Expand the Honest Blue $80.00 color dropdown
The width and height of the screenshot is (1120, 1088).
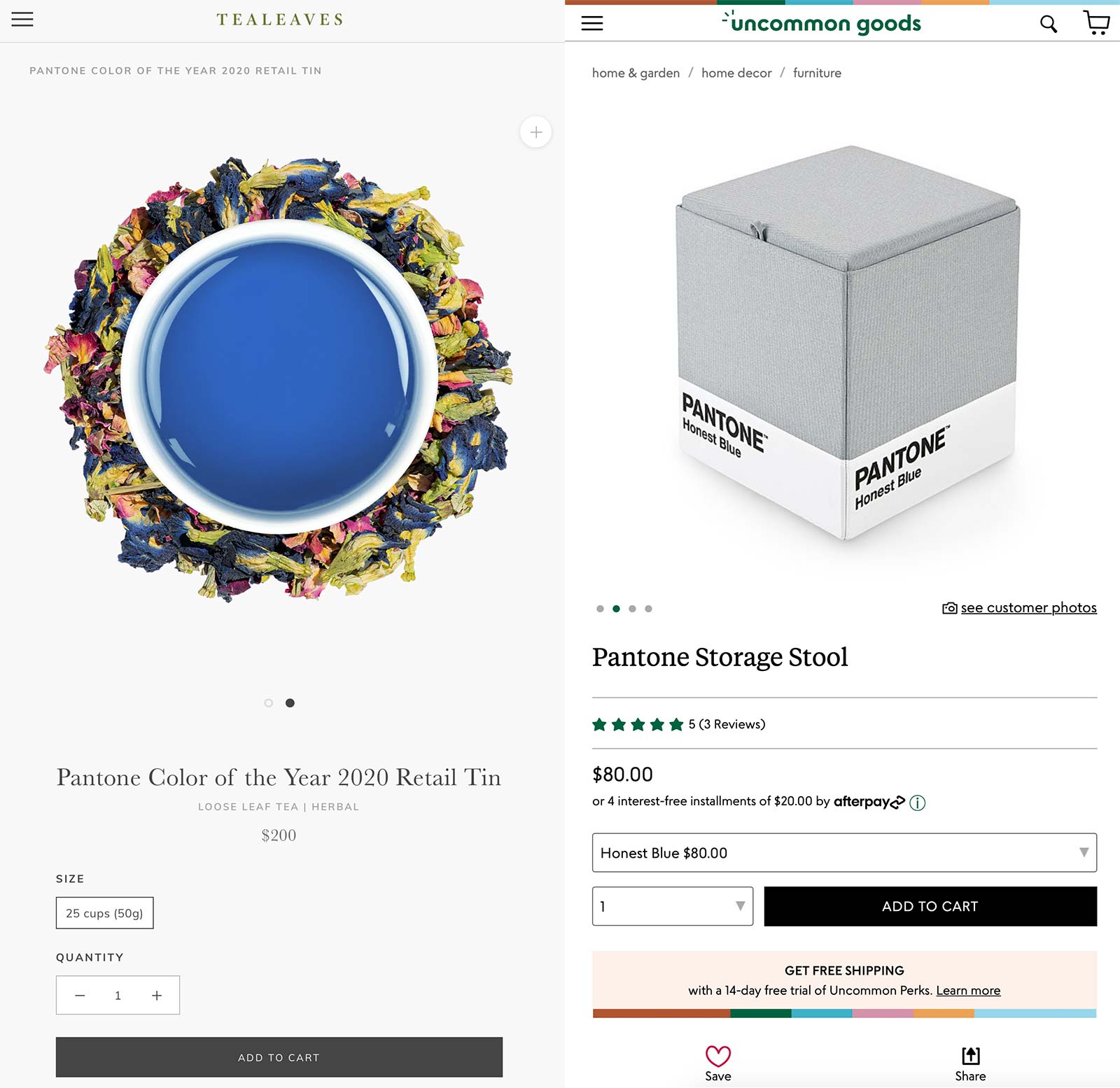tap(843, 853)
